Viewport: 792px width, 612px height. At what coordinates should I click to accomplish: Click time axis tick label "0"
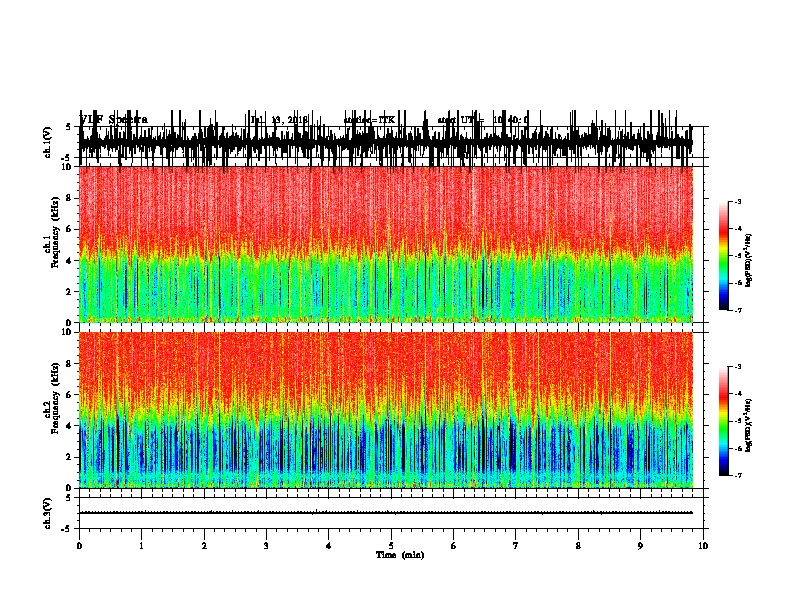(x=79, y=545)
